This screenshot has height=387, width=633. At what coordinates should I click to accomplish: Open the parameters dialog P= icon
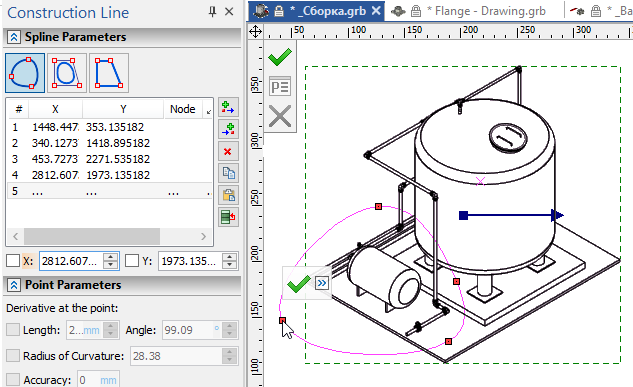(280, 86)
